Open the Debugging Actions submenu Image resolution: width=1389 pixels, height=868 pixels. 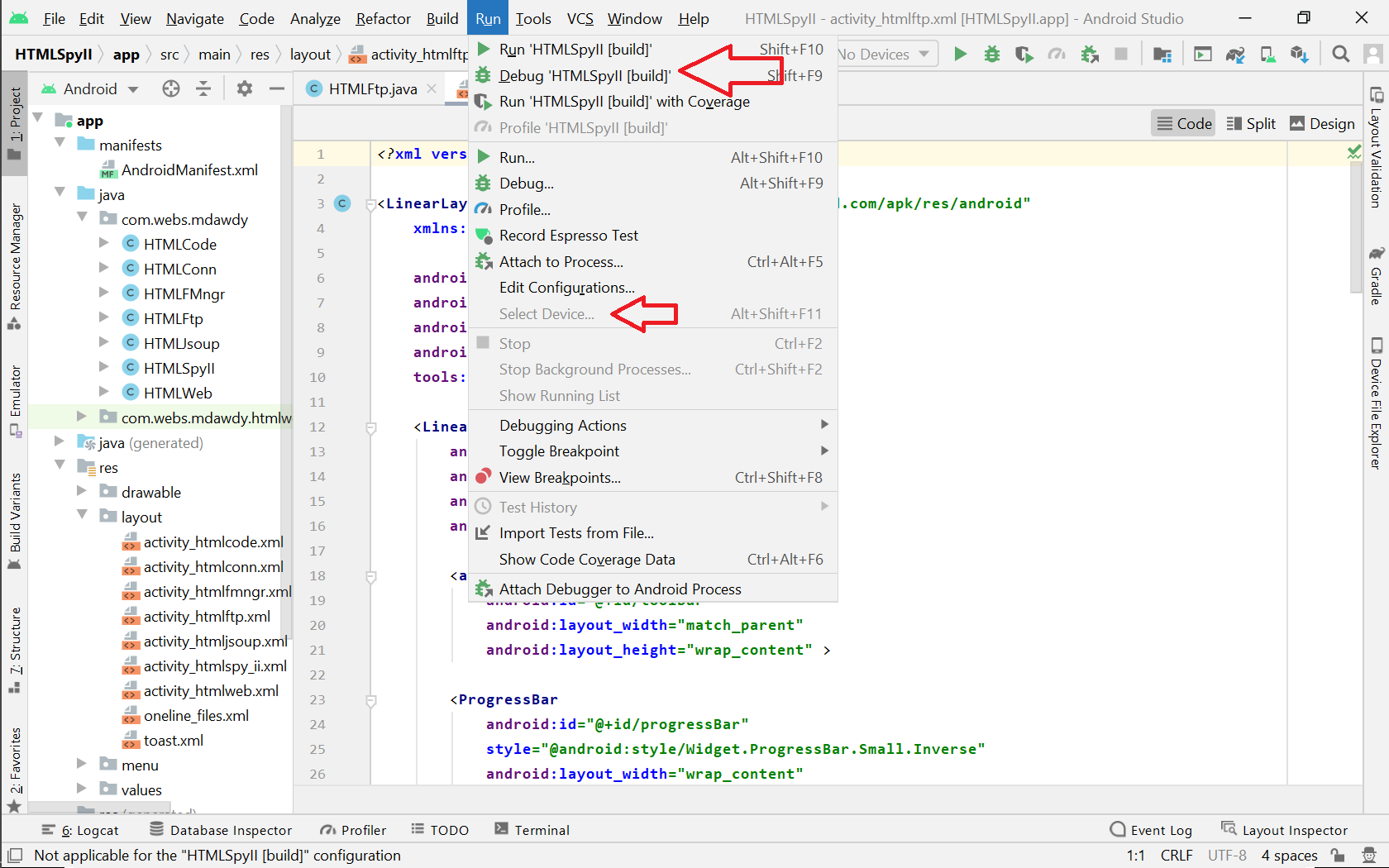click(653, 426)
